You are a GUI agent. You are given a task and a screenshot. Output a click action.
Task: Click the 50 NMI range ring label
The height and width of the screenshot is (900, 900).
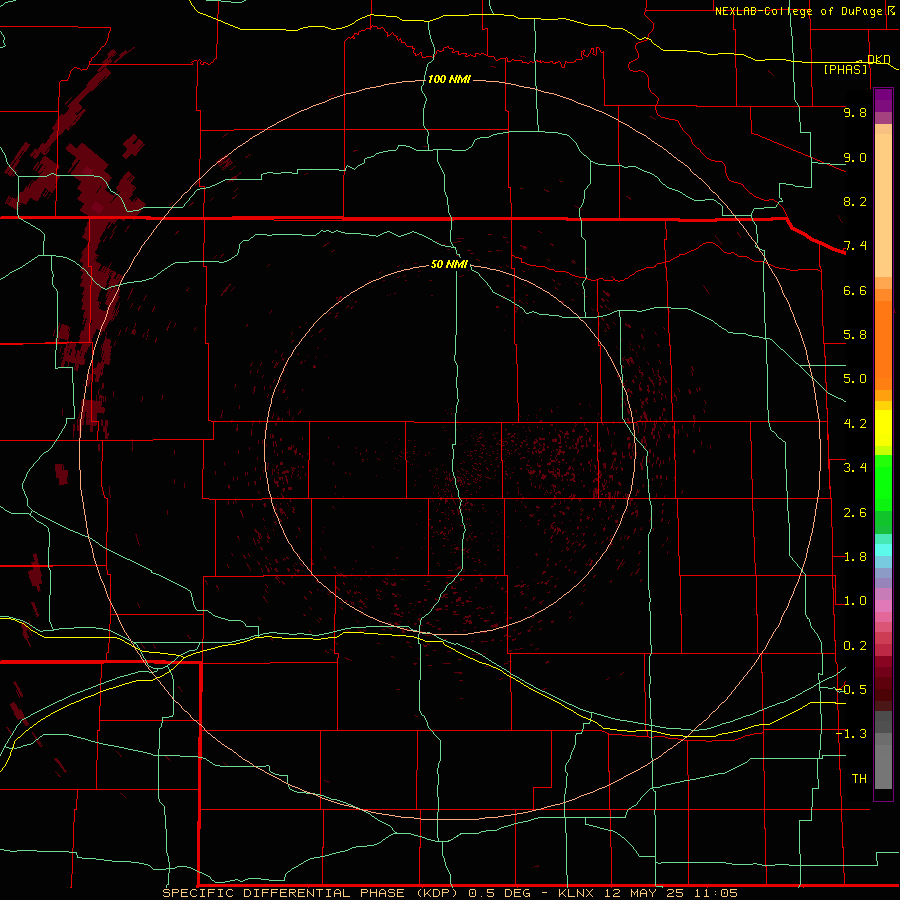click(x=449, y=264)
